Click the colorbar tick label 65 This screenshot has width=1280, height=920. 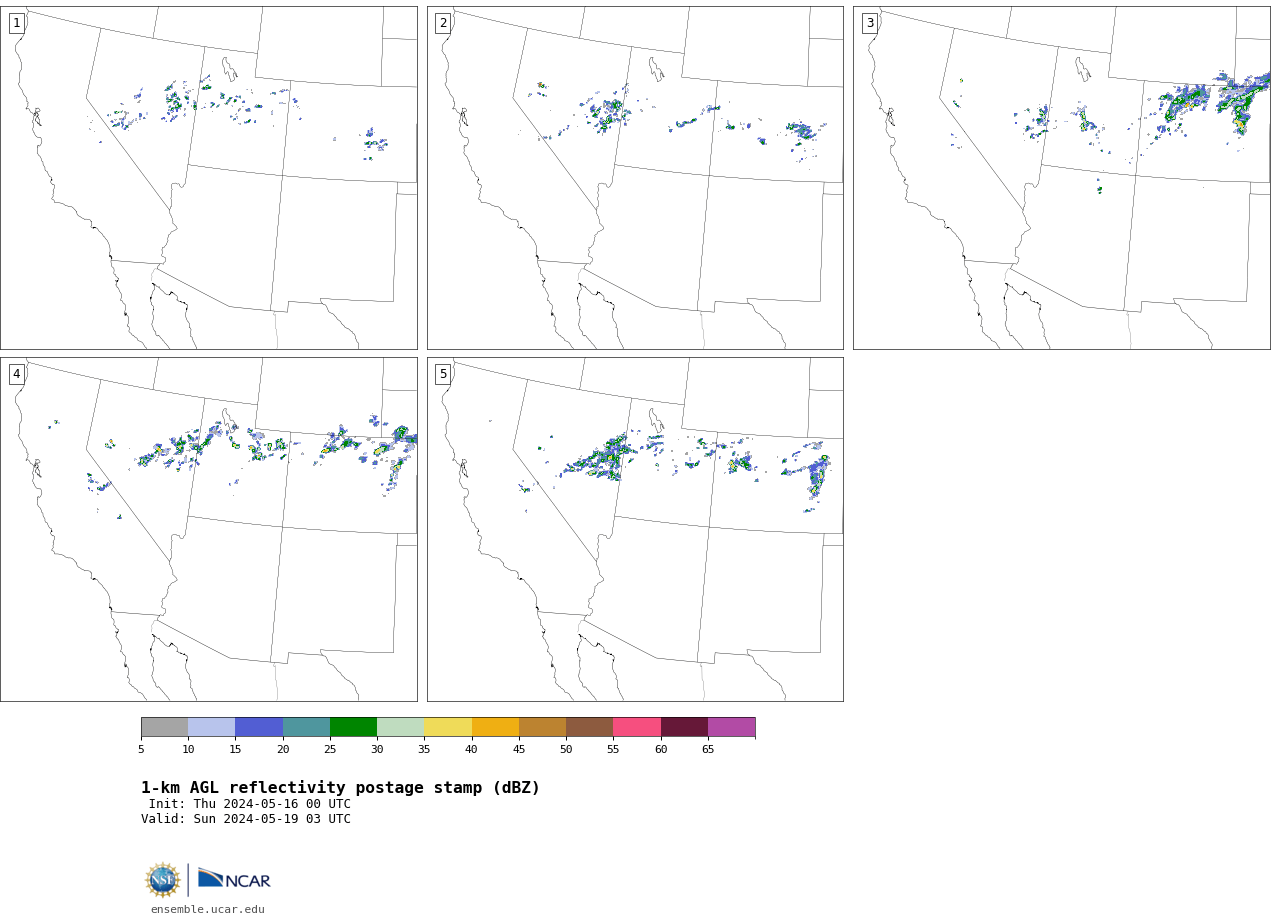point(708,749)
